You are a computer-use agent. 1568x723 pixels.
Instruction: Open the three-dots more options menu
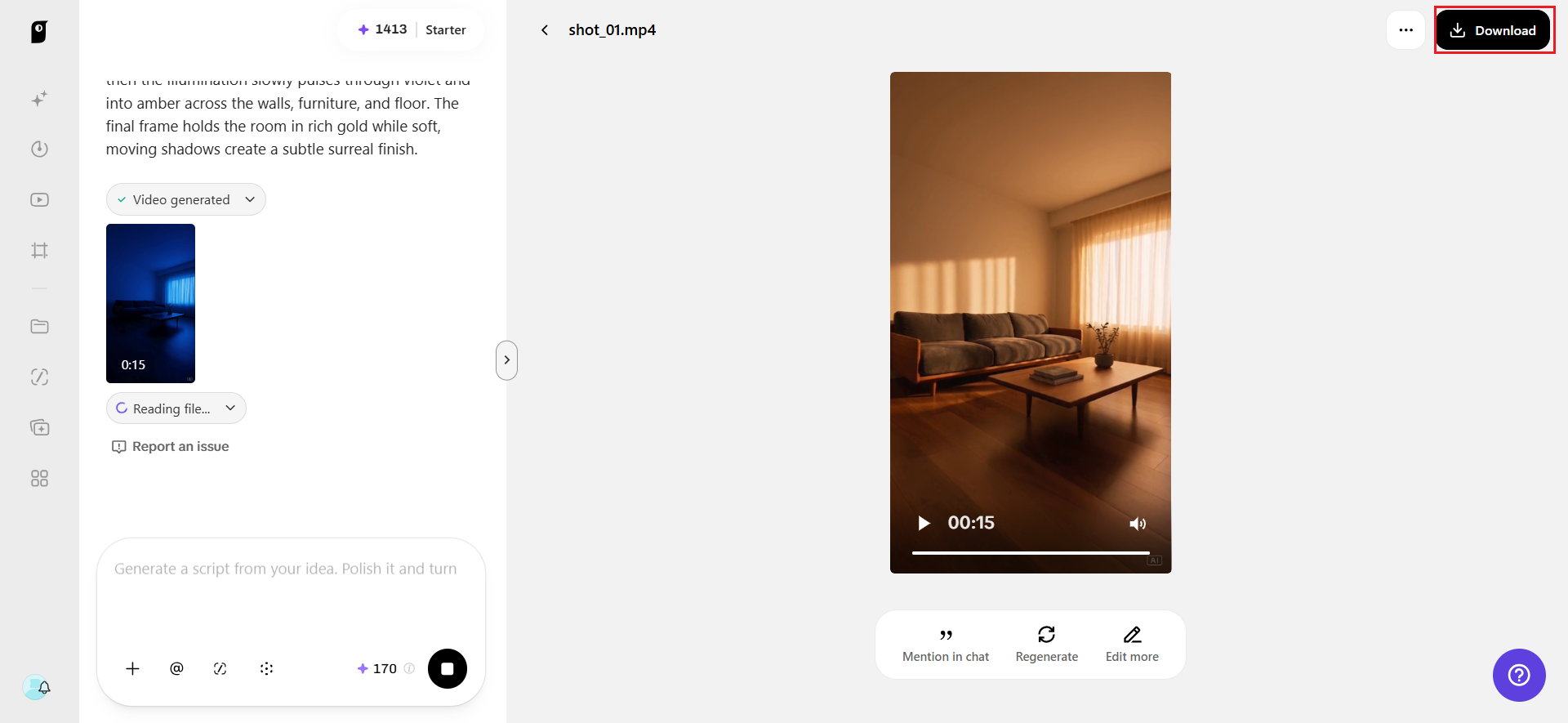click(x=1405, y=30)
